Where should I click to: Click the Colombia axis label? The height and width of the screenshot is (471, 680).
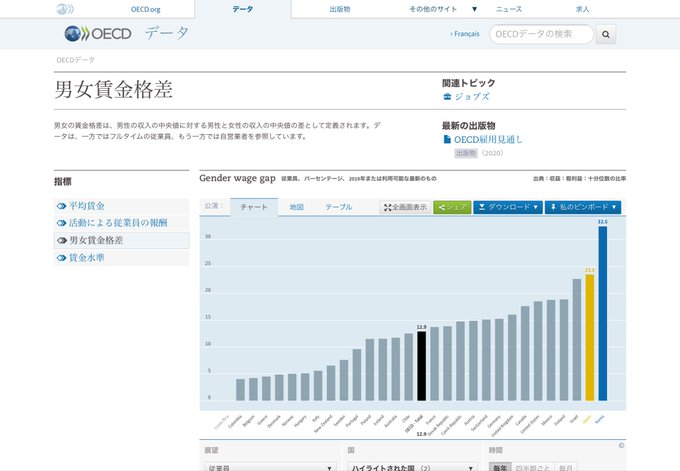(x=235, y=421)
